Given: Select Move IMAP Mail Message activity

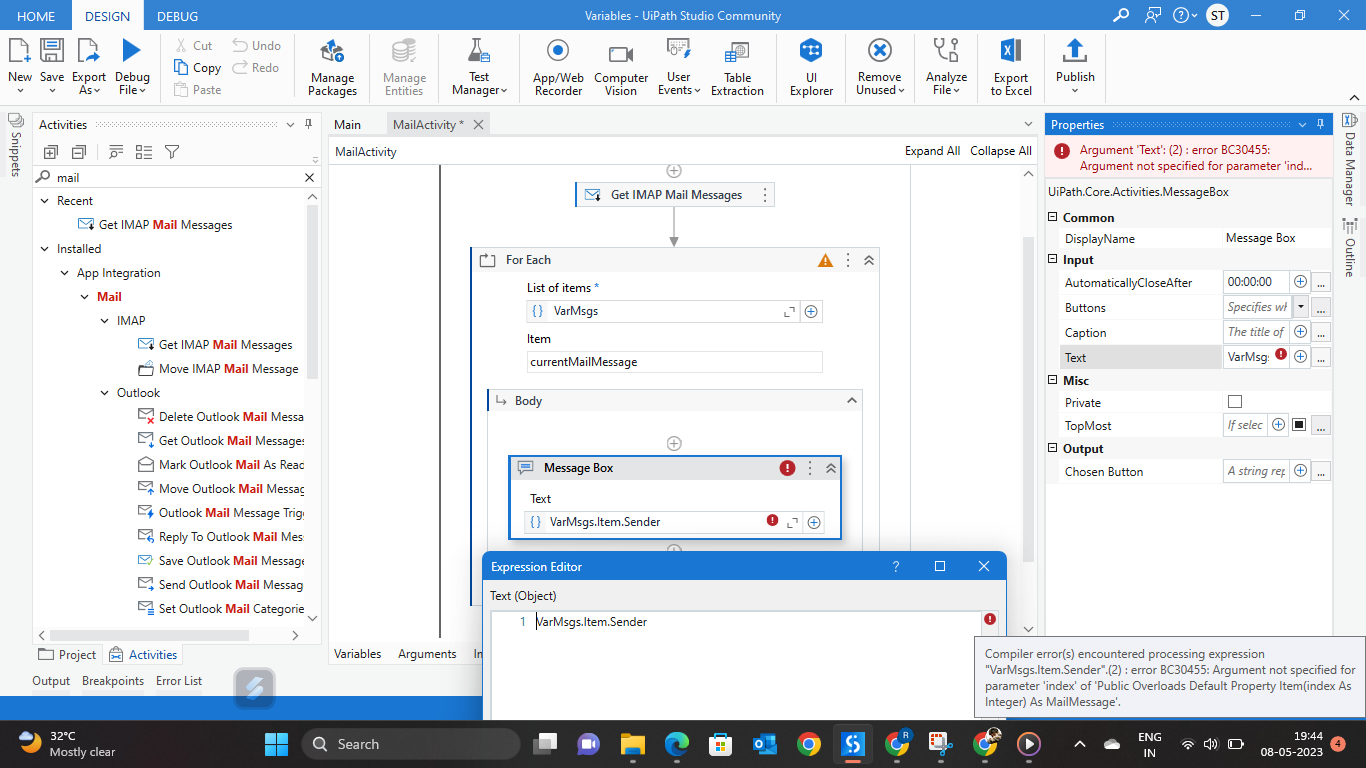Looking at the screenshot, I should (x=217, y=369).
